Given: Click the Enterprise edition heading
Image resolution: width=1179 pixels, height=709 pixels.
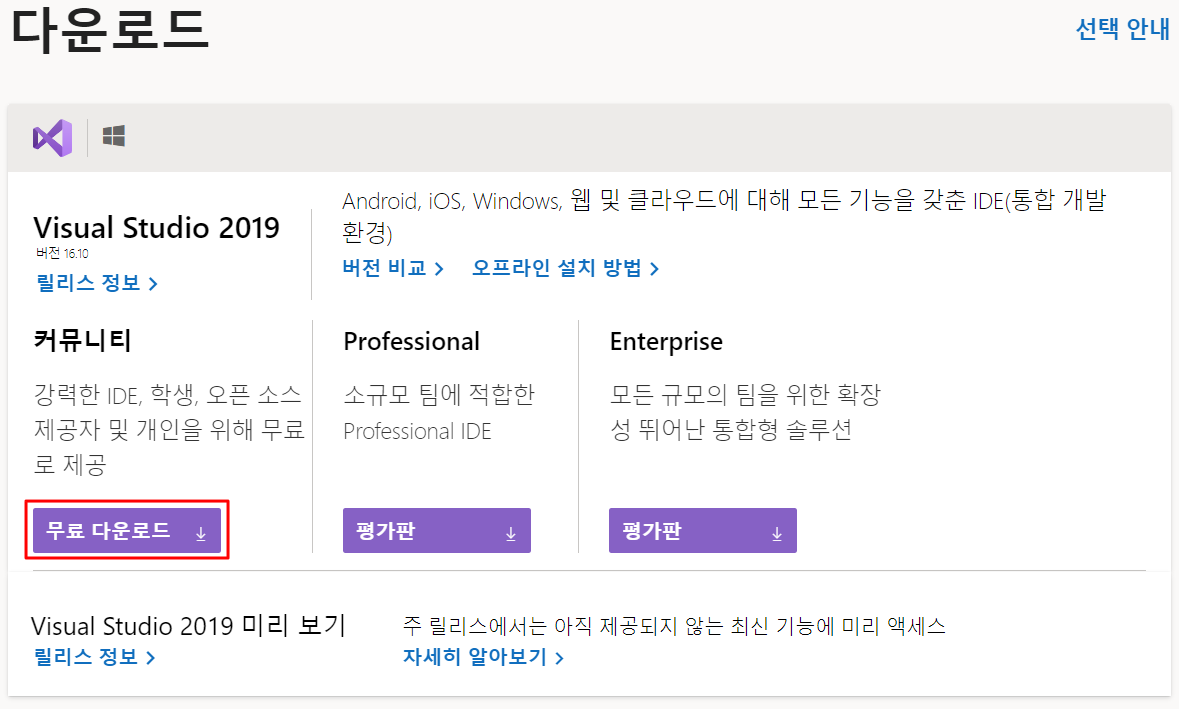Looking at the screenshot, I should pos(666,341).
